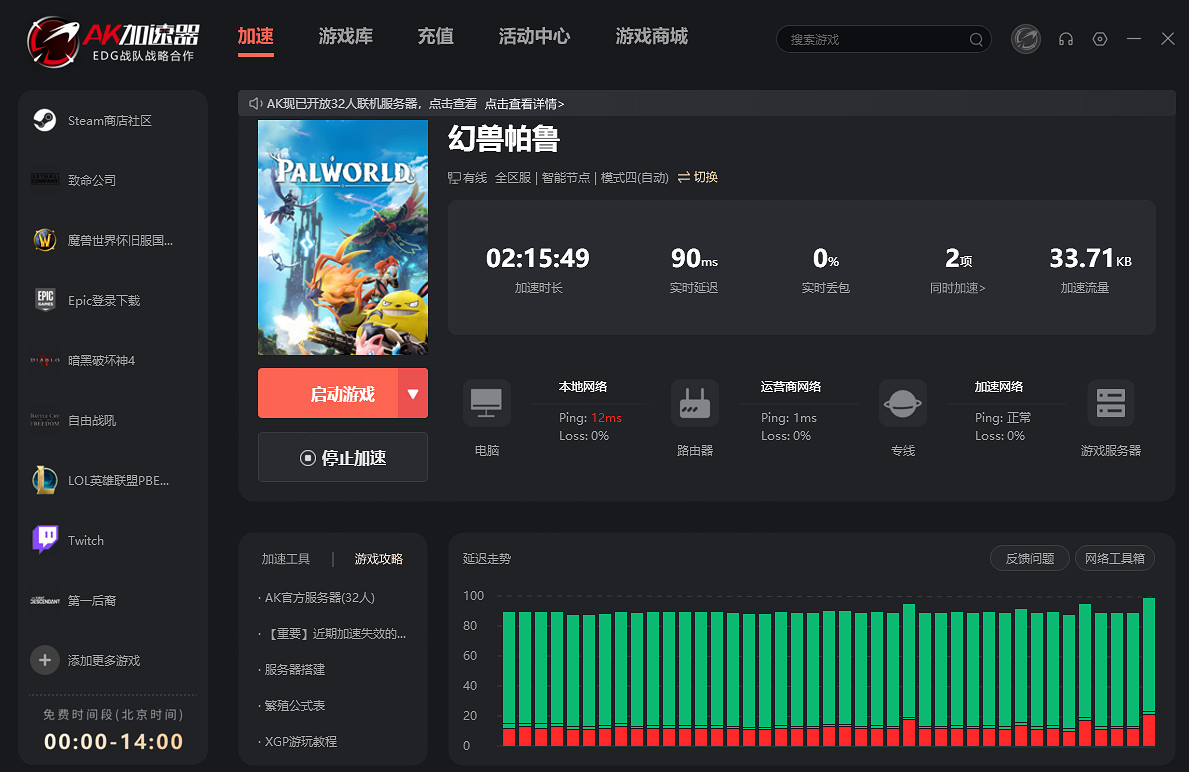This screenshot has width=1189, height=772.
Task: Open the 点击查看详情 announcement link
Action: [524, 104]
